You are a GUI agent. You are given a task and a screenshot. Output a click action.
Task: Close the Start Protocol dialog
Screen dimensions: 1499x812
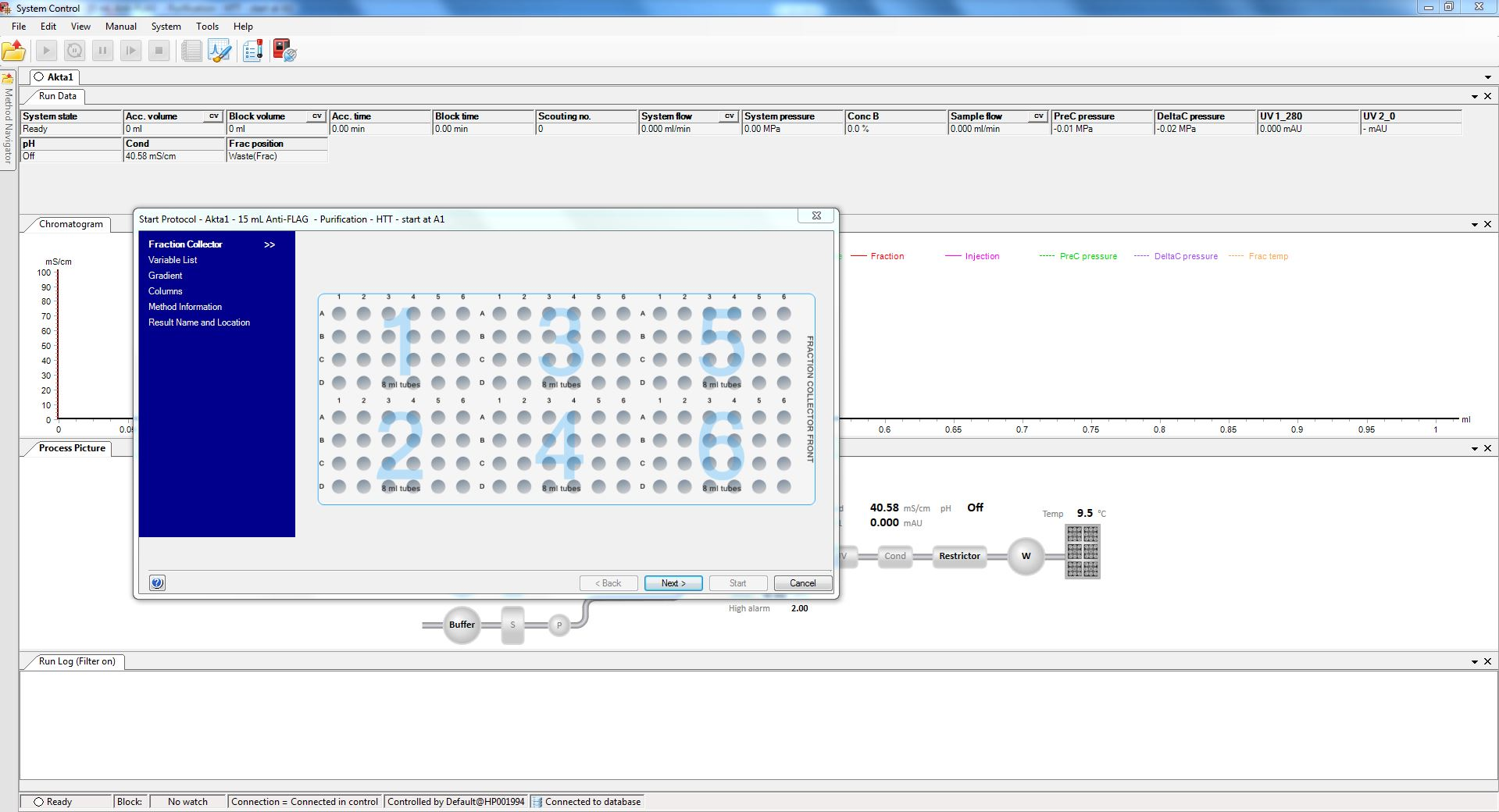(x=816, y=216)
